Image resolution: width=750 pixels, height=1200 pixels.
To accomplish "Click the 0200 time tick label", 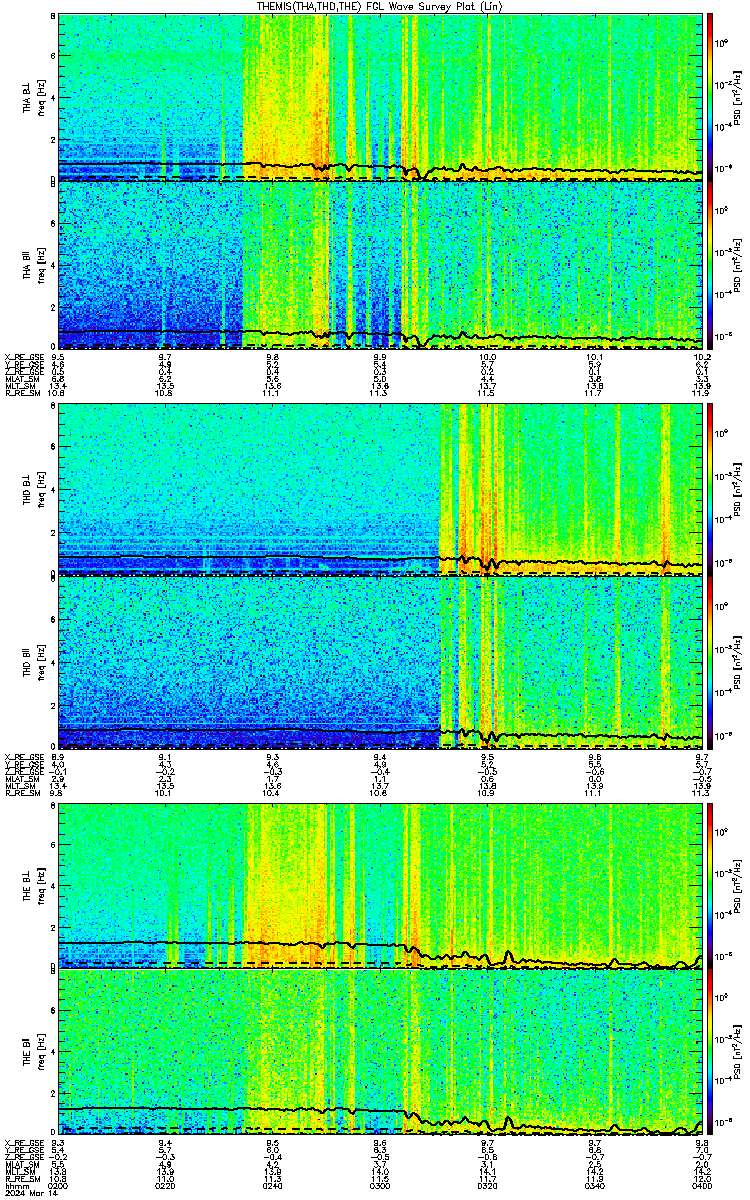I will [x=58, y=1187].
